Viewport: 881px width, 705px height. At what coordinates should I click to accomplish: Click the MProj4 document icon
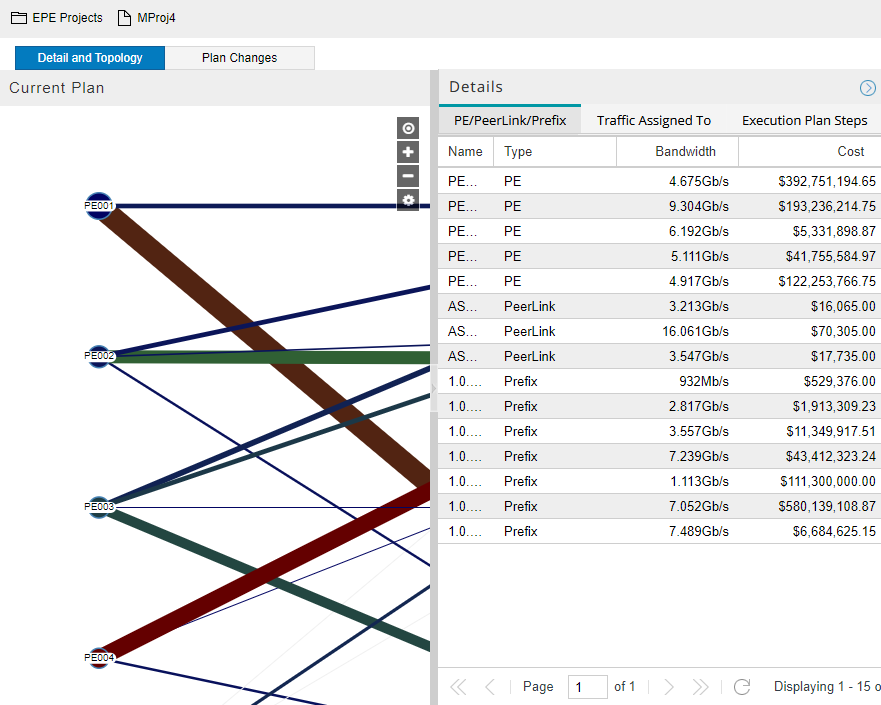(124, 18)
